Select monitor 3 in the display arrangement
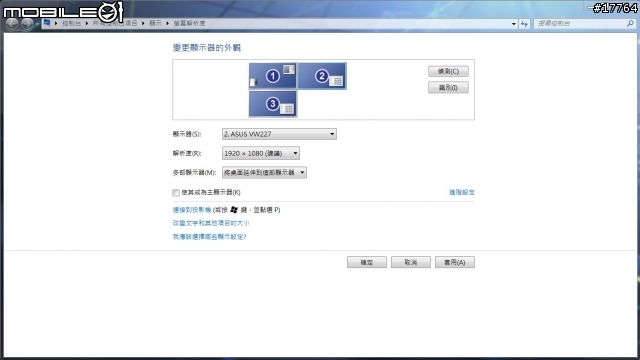 273,104
